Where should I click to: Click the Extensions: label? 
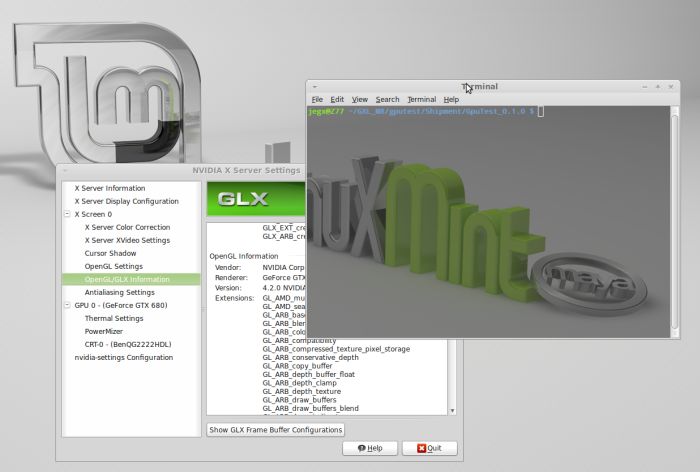pos(234,298)
